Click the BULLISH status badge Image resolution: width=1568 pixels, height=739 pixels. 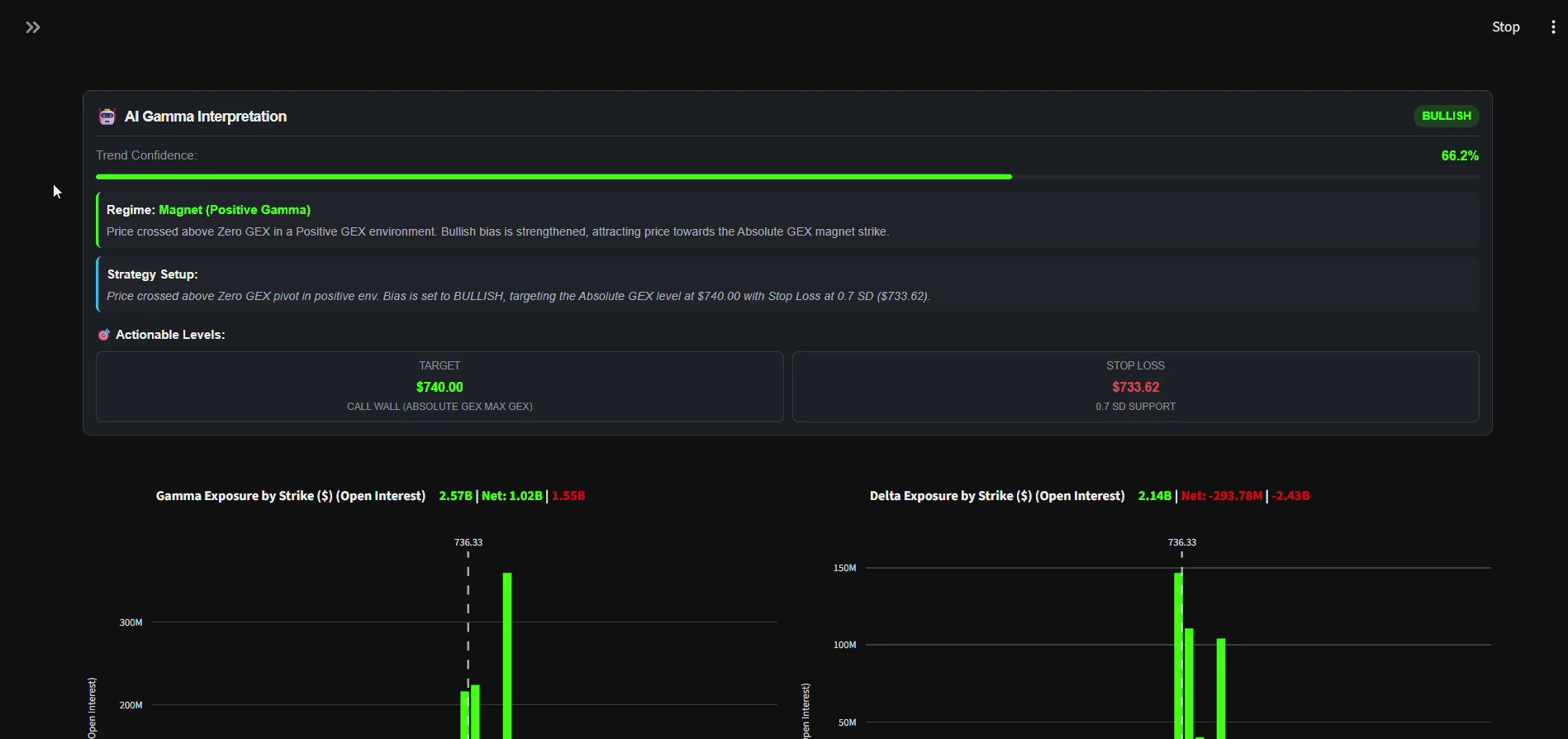[1446, 116]
